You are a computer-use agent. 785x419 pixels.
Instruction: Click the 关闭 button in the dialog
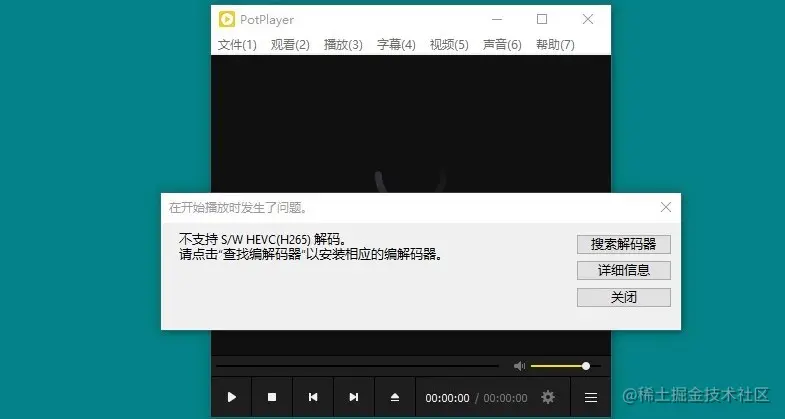pyautogui.click(x=624, y=297)
